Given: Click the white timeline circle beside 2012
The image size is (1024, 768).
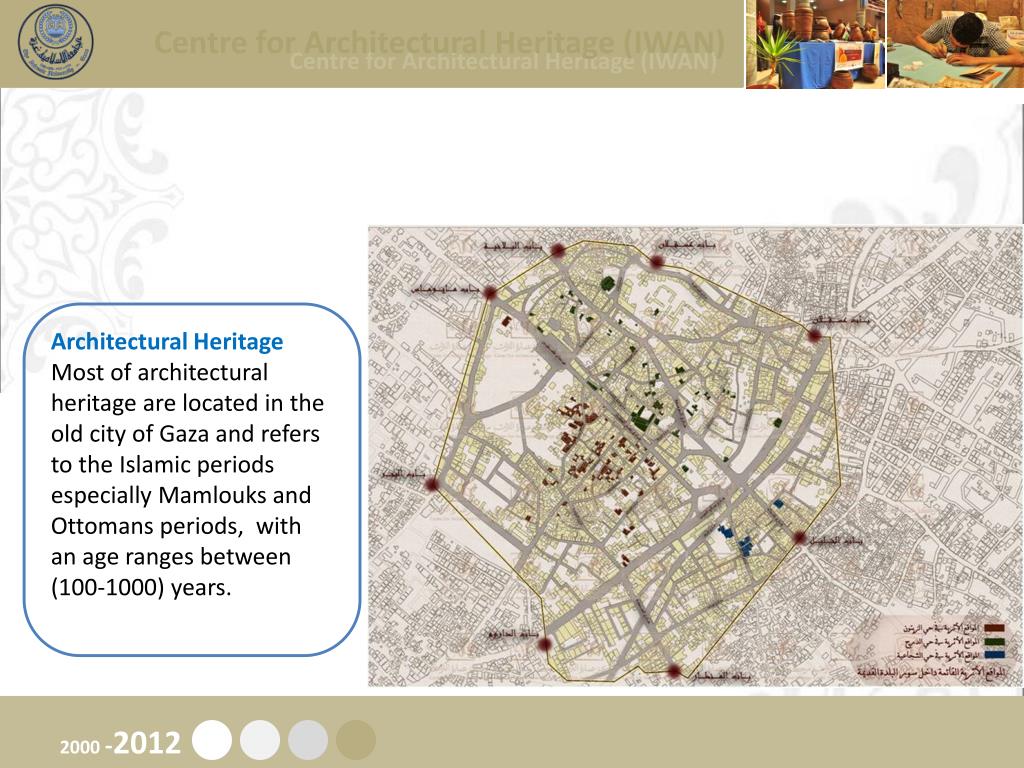Looking at the screenshot, I should point(212,740).
